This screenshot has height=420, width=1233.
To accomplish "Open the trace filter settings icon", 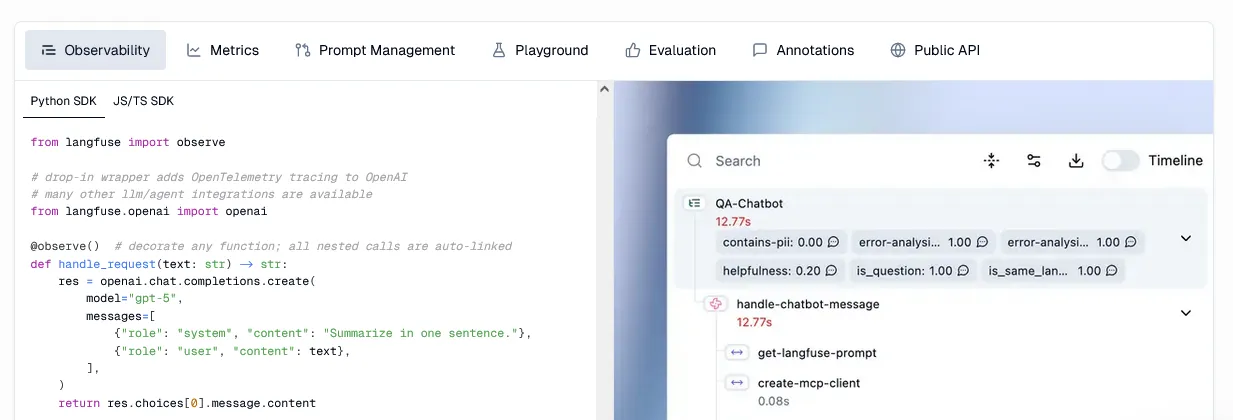I will point(1034,161).
